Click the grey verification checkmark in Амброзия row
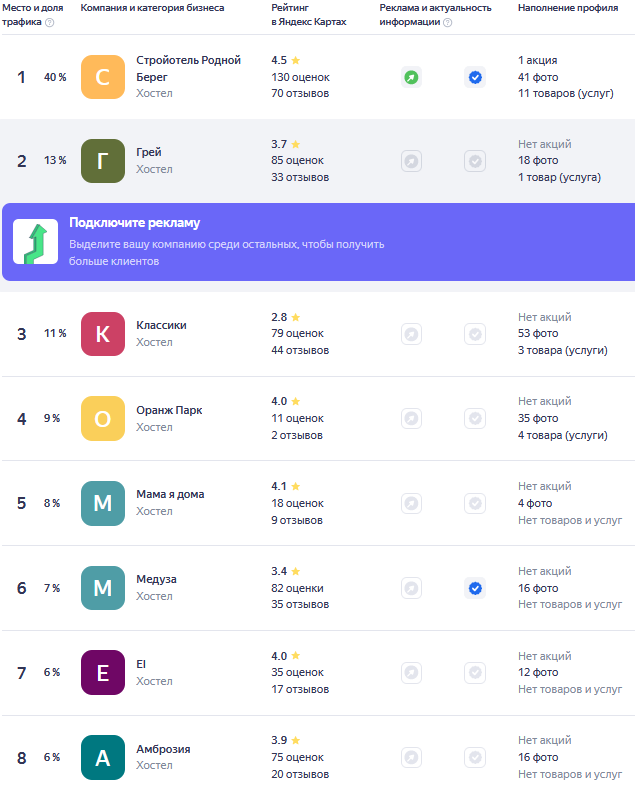This screenshot has height=795, width=635. [475, 757]
